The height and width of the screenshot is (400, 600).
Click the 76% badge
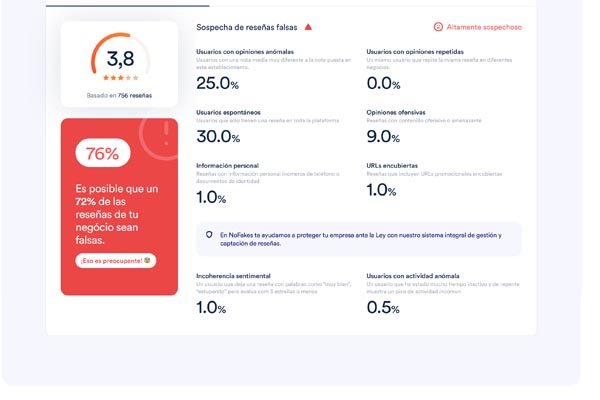point(103,153)
